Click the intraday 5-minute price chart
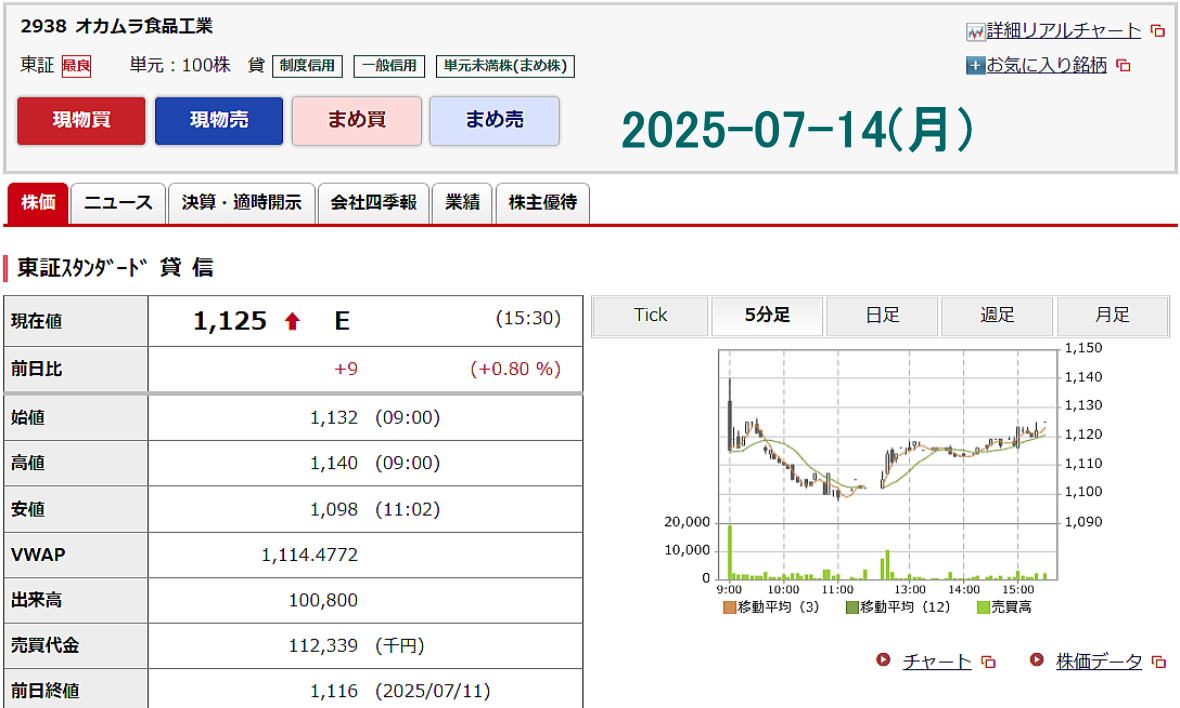The height and width of the screenshot is (708, 1180). pos(888,465)
